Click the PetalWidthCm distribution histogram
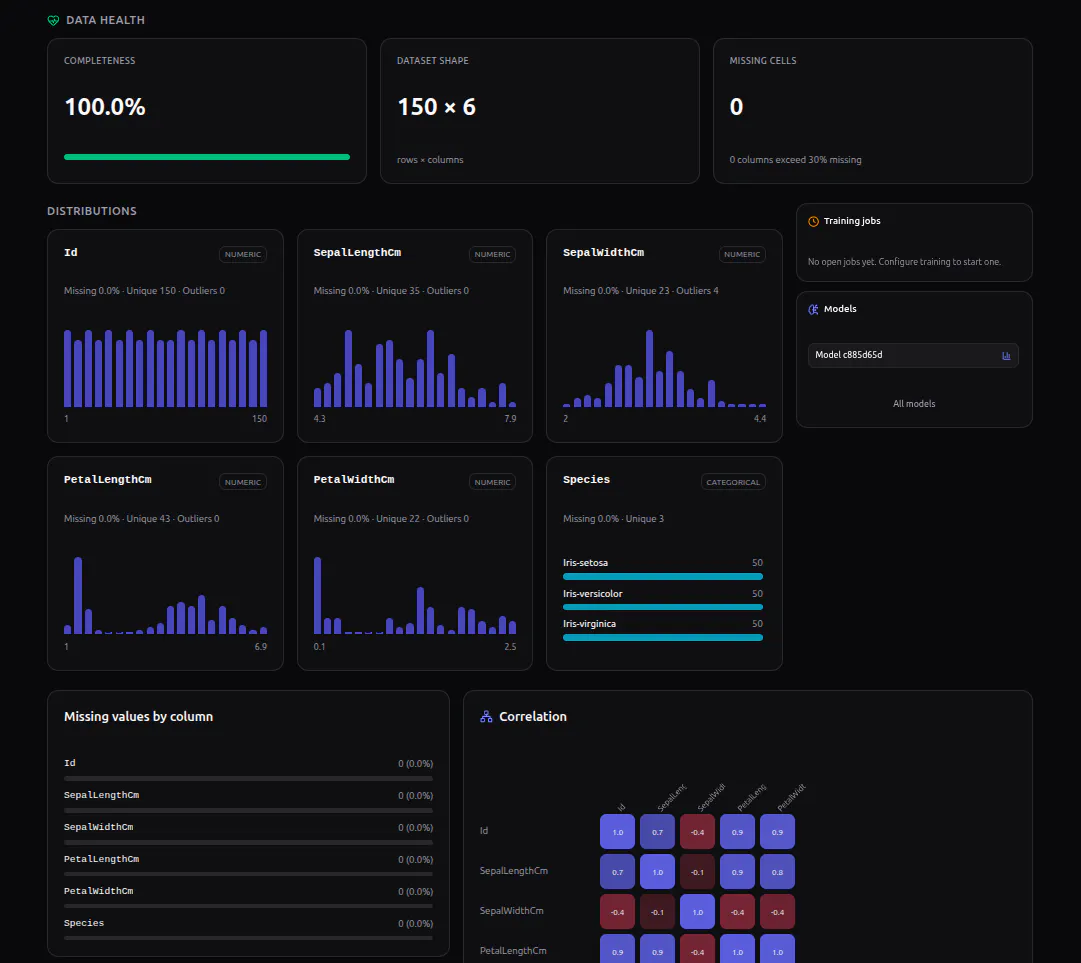 pos(415,596)
